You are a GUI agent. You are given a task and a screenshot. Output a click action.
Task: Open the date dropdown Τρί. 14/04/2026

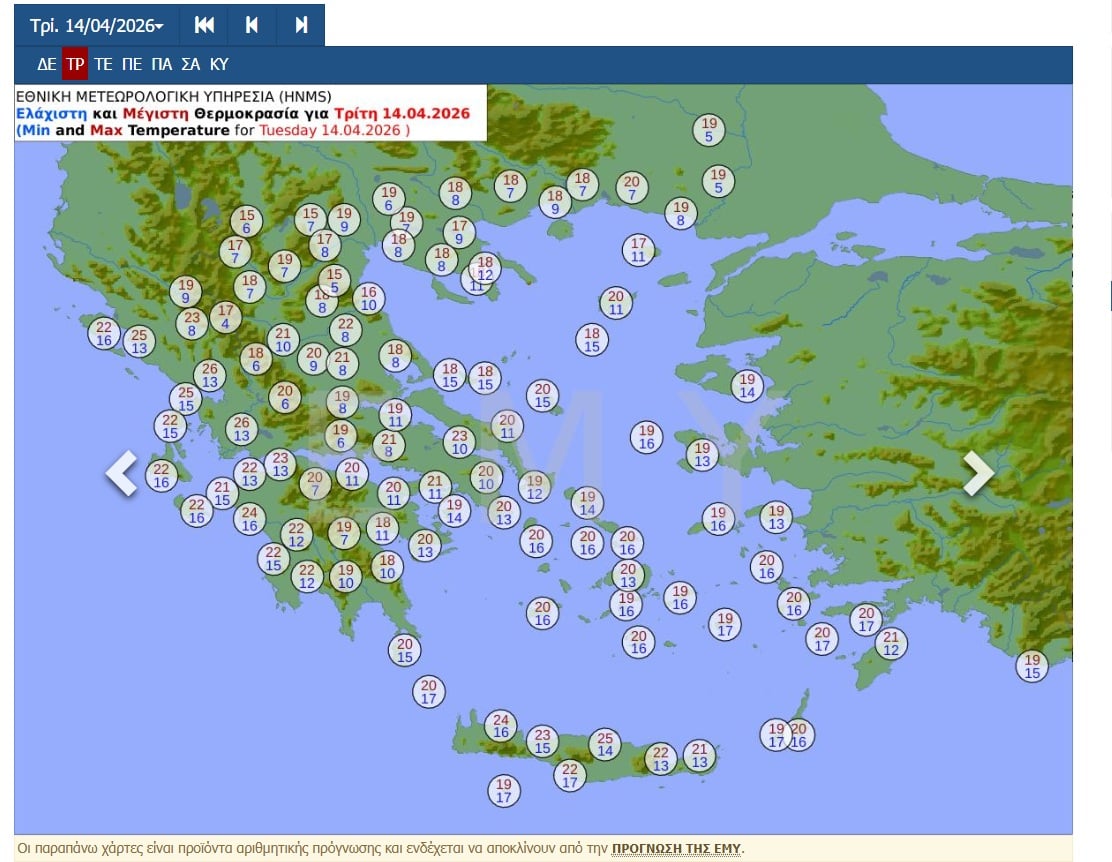pyautogui.click(x=96, y=25)
